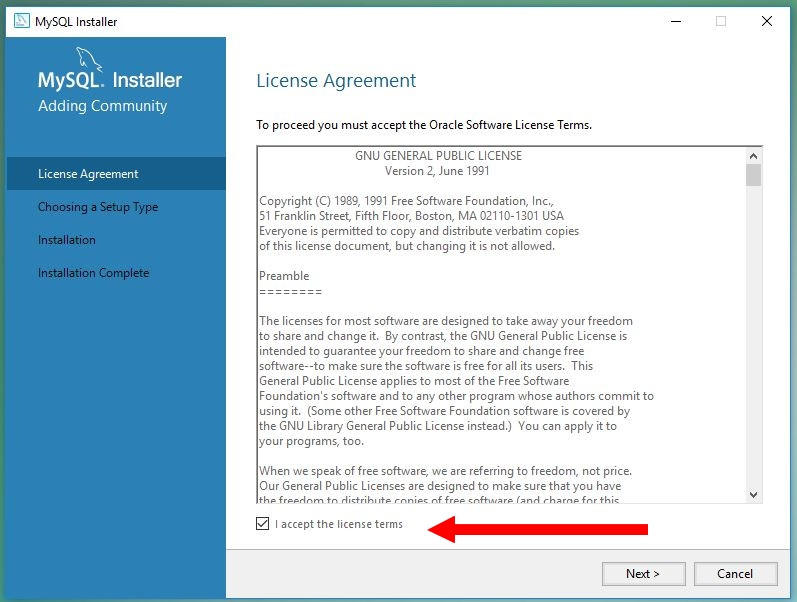797x602 pixels.
Task: Click the license text scroll down arrow
Action: 753,495
